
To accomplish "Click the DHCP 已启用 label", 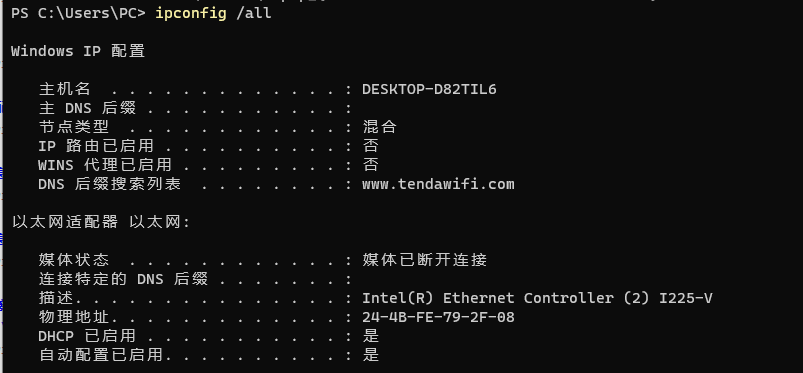I will pyautogui.click(x=87, y=336).
